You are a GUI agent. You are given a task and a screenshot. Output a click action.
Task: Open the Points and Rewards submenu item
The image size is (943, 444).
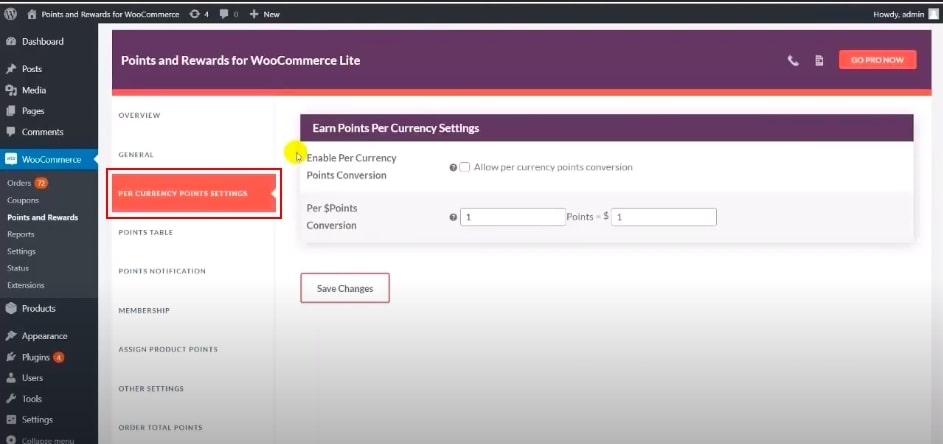click(43, 217)
